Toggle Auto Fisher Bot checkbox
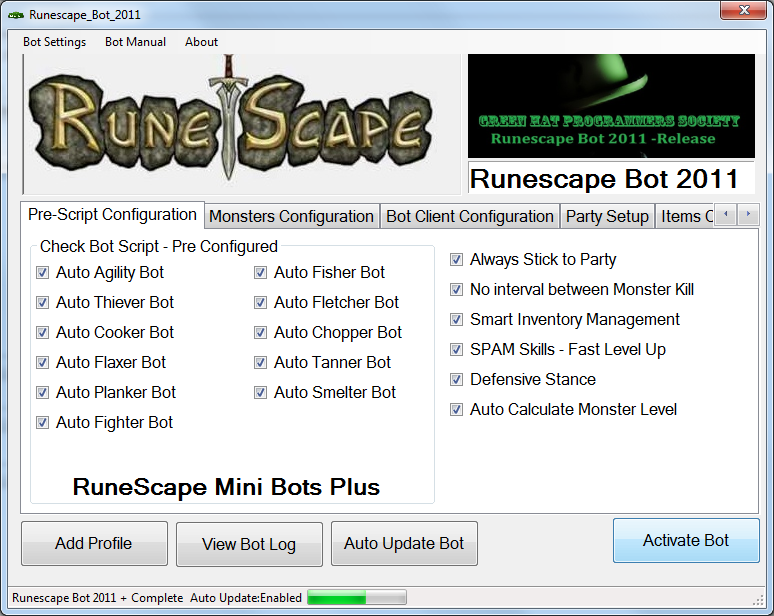774x616 pixels. (260, 272)
